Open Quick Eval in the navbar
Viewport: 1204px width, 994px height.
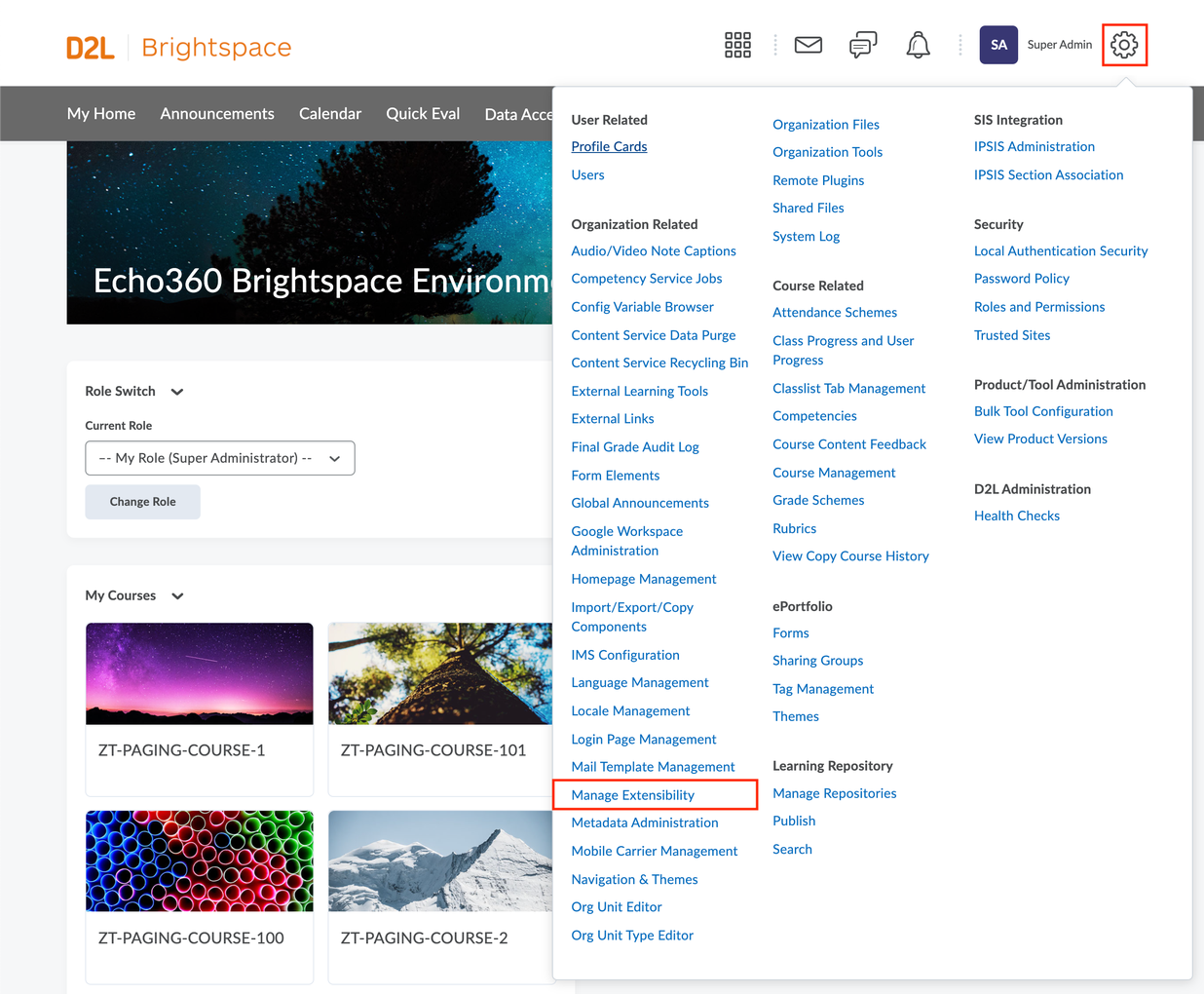click(423, 114)
